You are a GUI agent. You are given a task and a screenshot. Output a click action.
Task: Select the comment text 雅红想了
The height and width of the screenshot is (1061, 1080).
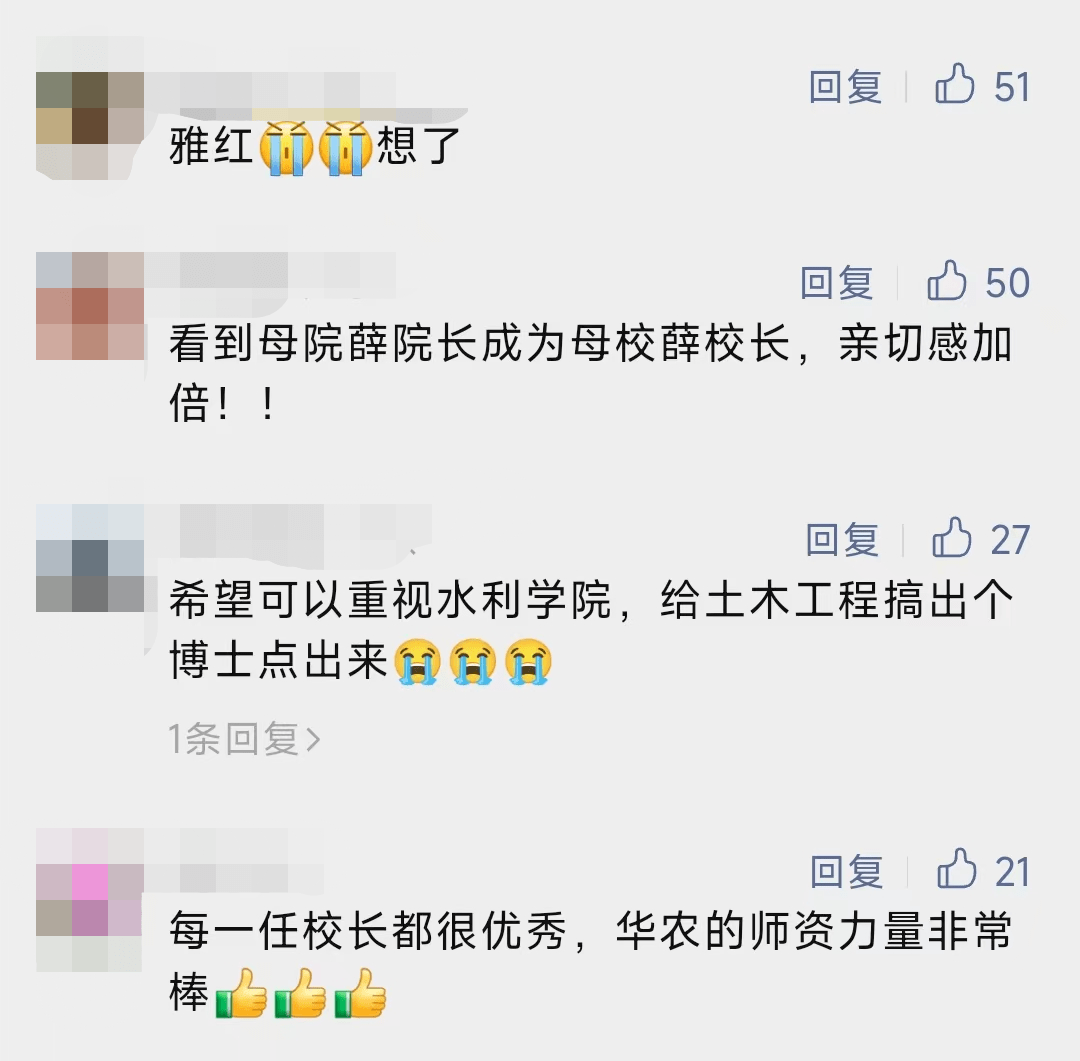315,147
